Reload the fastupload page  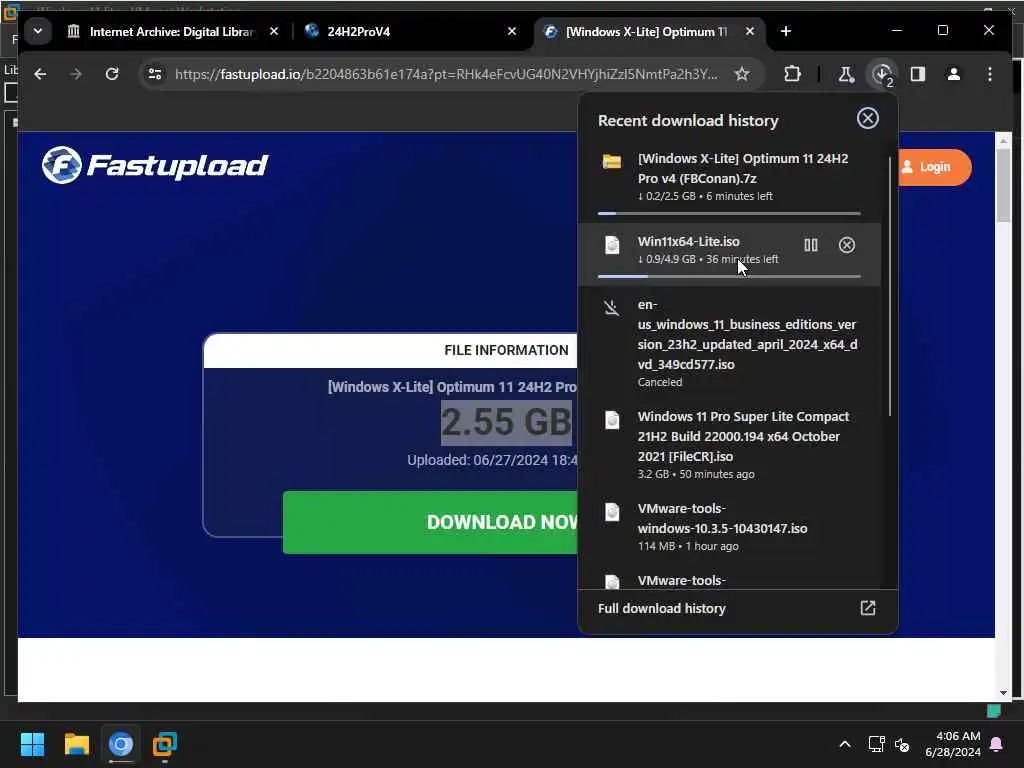[112, 74]
